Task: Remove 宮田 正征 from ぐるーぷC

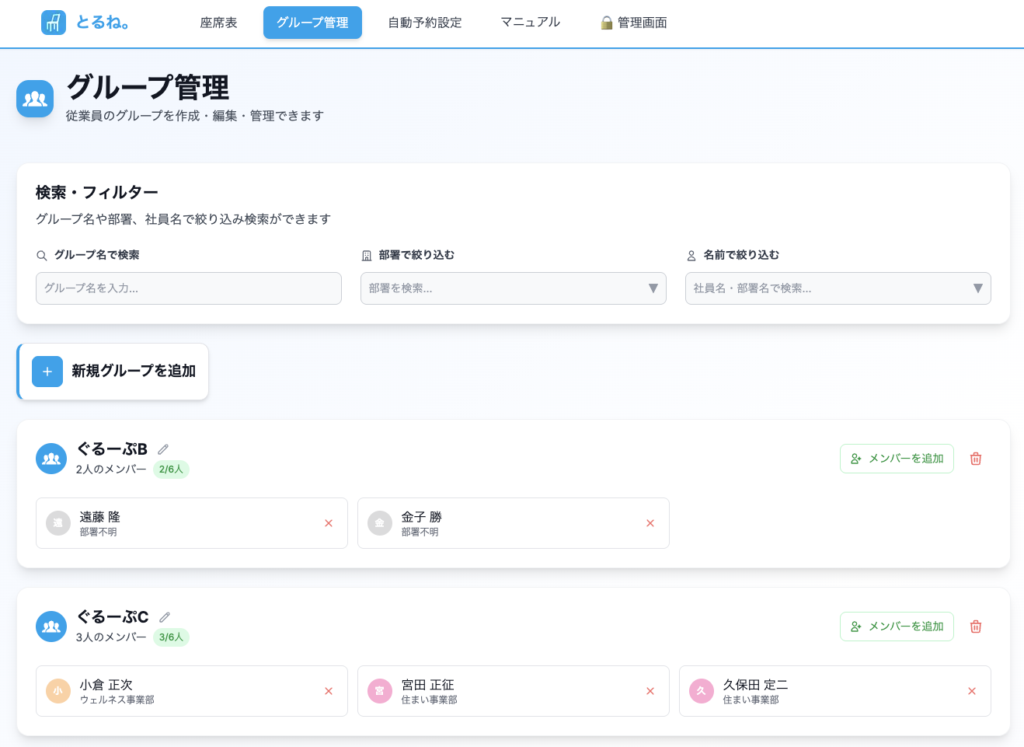Action: pos(650,691)
